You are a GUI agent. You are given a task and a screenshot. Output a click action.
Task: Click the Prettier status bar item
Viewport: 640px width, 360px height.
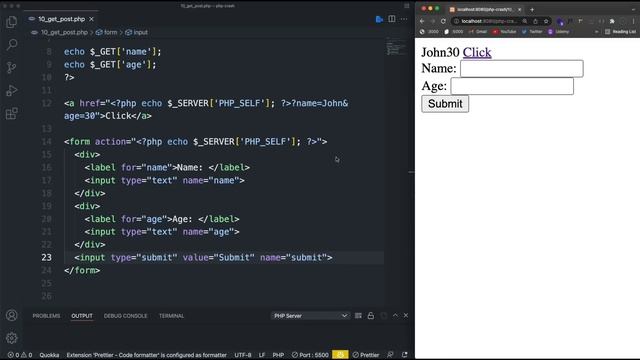click(366, 355)
